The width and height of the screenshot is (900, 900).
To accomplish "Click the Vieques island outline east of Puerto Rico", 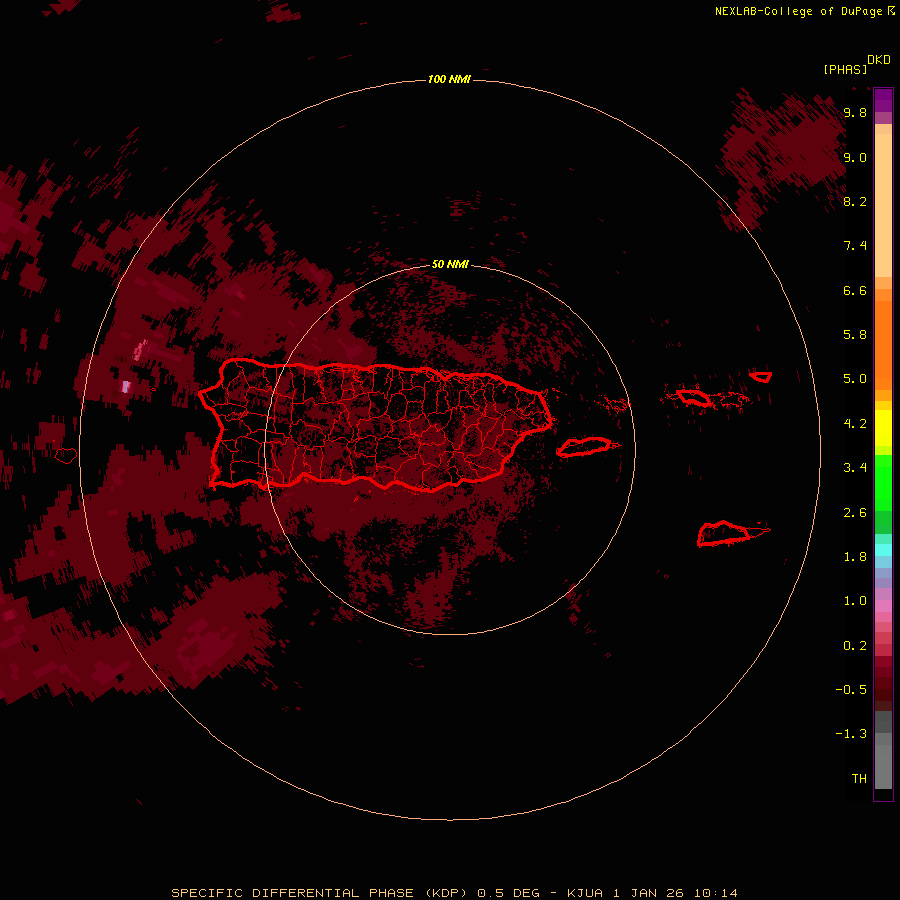I will click(584, 447).
